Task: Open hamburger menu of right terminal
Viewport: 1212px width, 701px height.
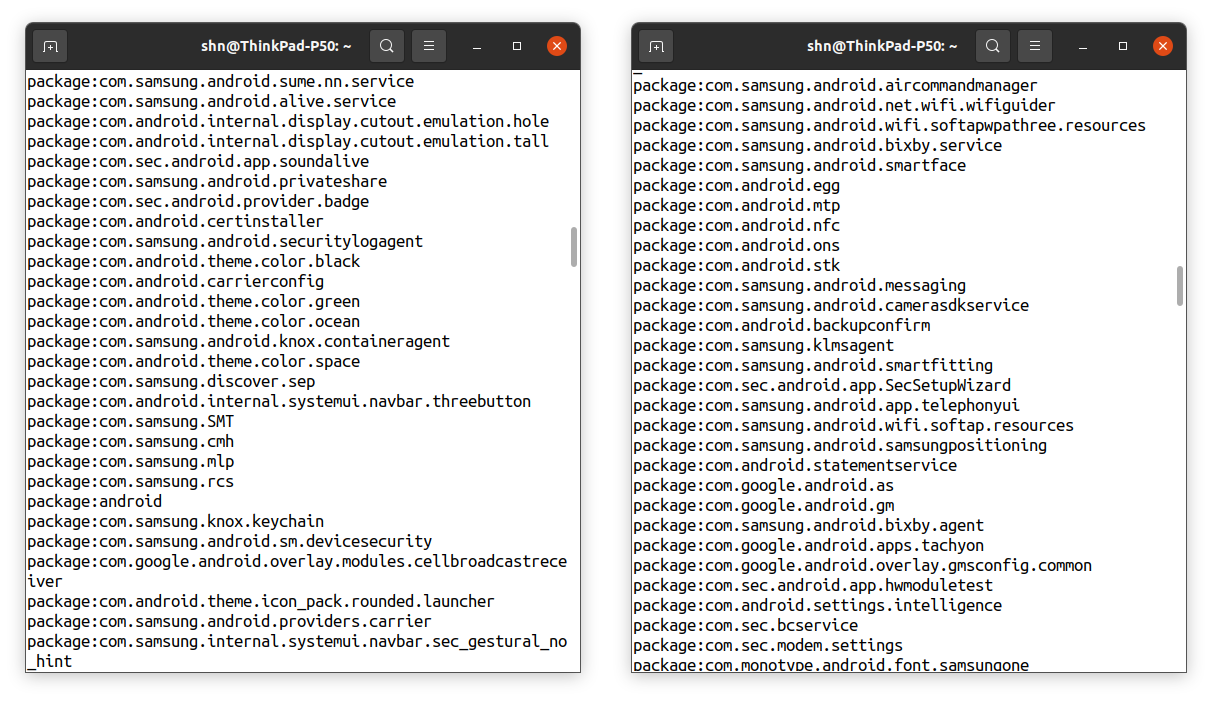Action: pyautogui.click(x=1035, y=46)
